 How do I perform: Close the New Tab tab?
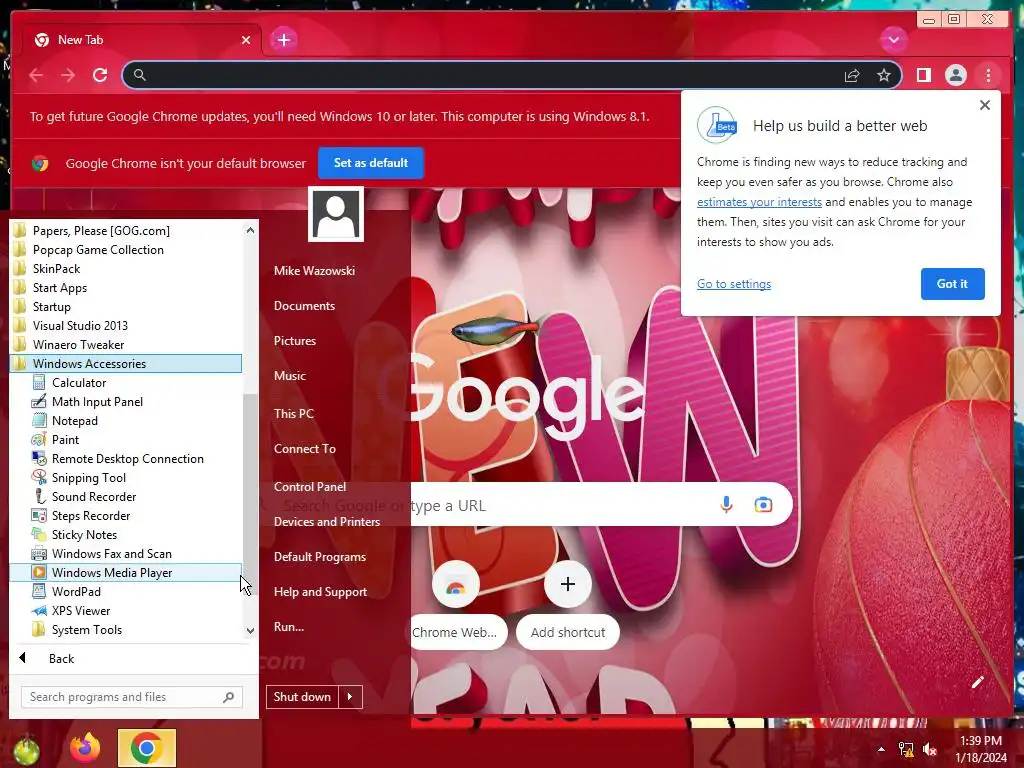coord(246,40)
